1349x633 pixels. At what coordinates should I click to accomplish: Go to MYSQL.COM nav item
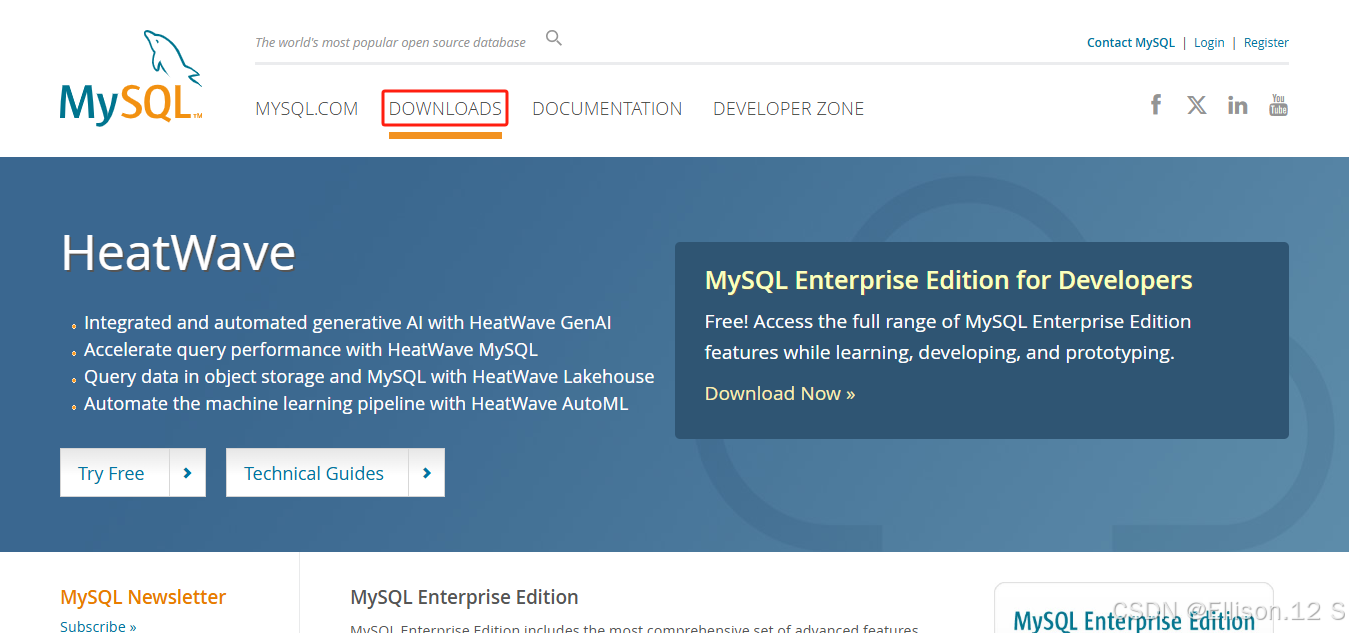coord(307,108)
